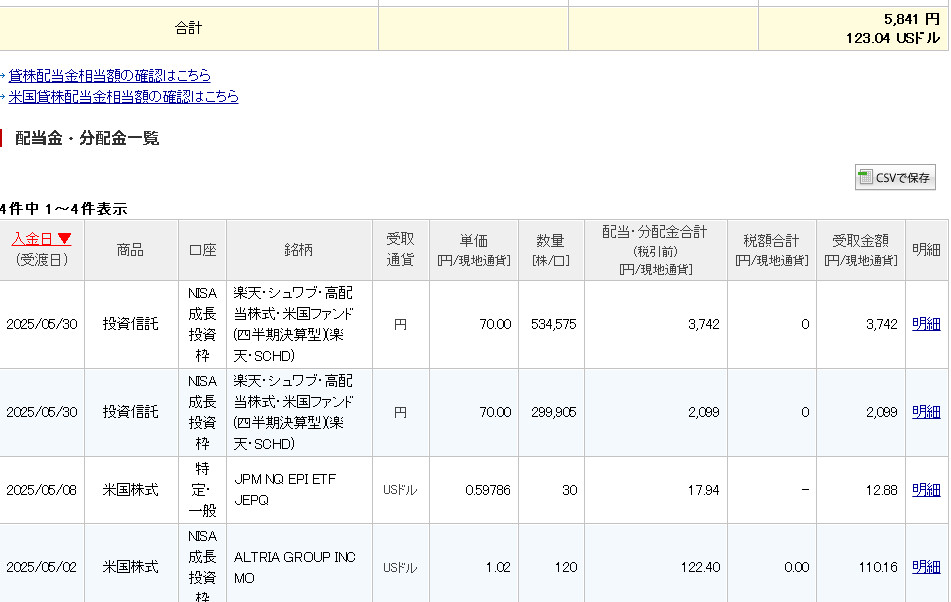This screenshot has width=951, height=602.
Task: Select the 5,841 円 total amount
Action: click(912, 19)
